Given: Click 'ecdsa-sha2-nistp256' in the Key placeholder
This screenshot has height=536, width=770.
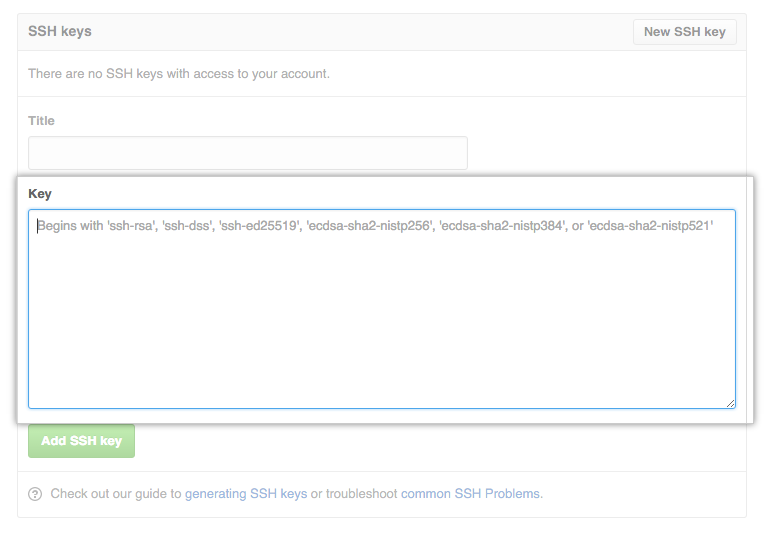Looking at the screenshot, I should 368,226.
